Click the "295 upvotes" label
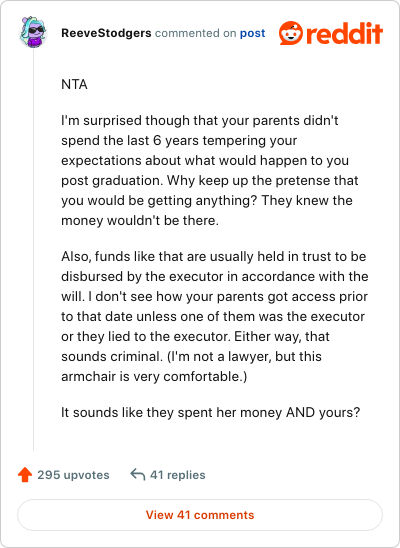 point(73,475)
